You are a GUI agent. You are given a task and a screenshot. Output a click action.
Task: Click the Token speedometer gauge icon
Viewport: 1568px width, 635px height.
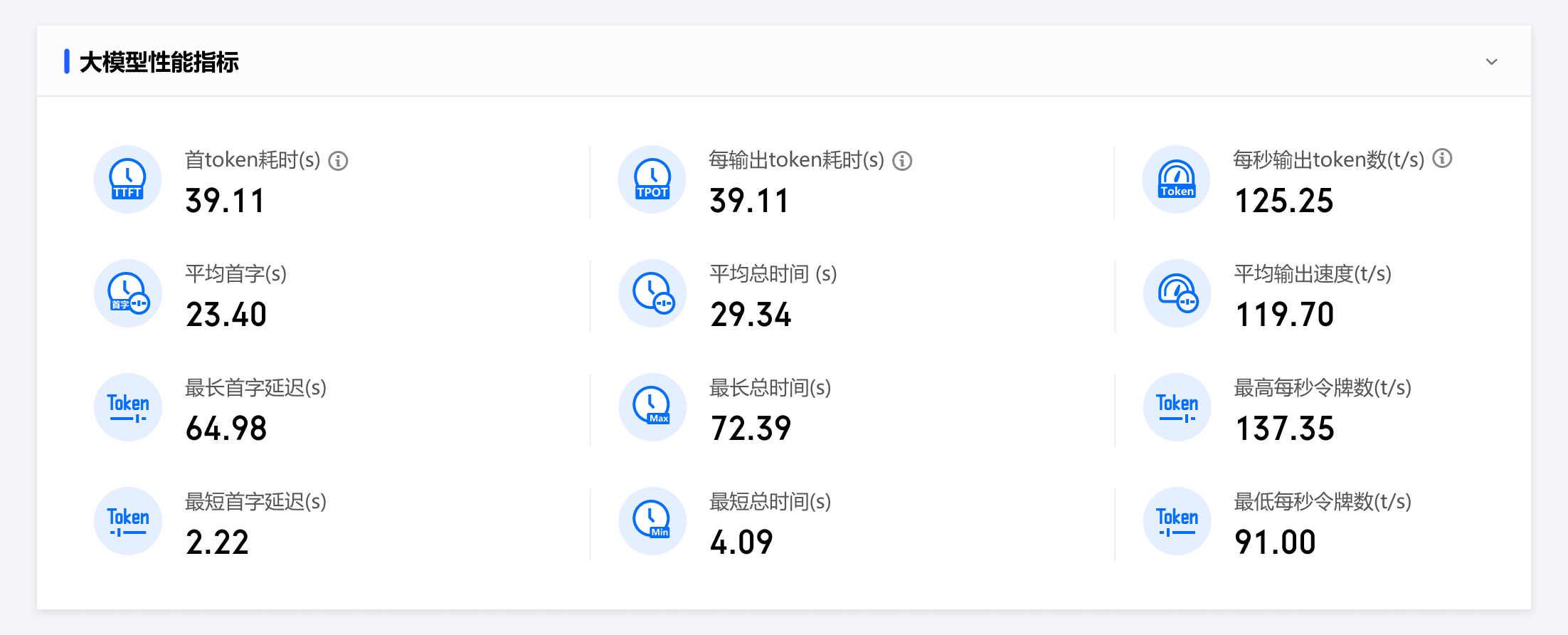[x=1177, y=179]
